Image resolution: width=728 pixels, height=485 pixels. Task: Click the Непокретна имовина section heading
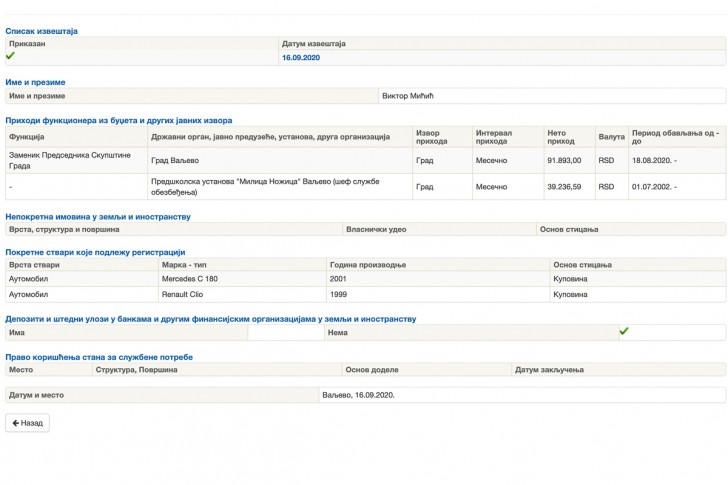98,217
